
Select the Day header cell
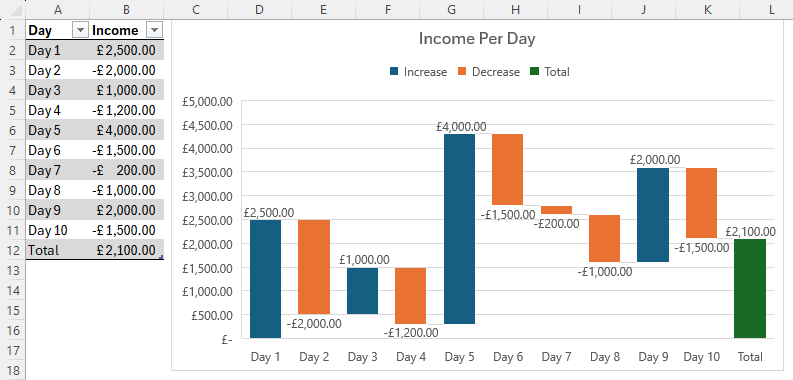(58, 30)
